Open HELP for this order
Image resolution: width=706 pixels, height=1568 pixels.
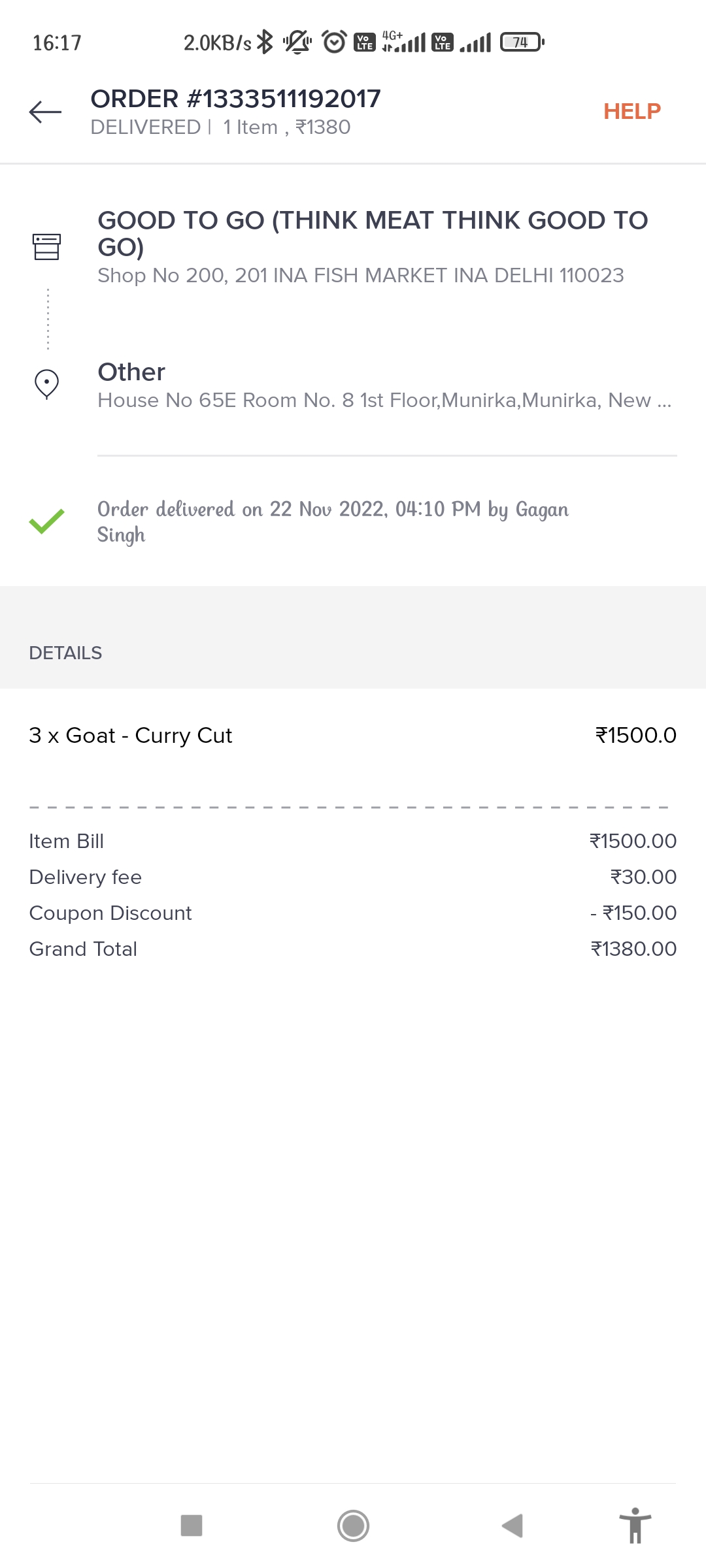631,112
